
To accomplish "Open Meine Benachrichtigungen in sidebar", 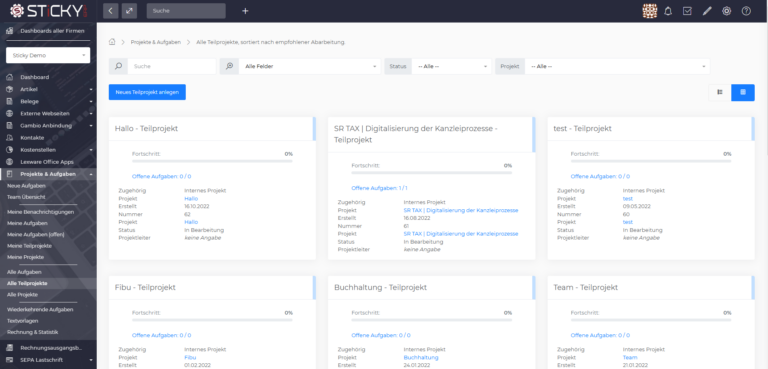I will [40, 212].
